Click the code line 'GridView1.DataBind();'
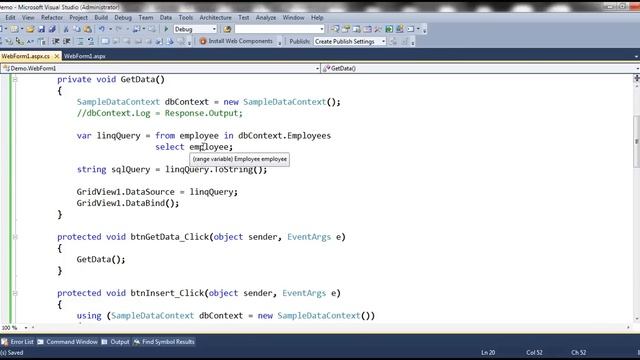640x360 pixels. (x=128, y=203)
